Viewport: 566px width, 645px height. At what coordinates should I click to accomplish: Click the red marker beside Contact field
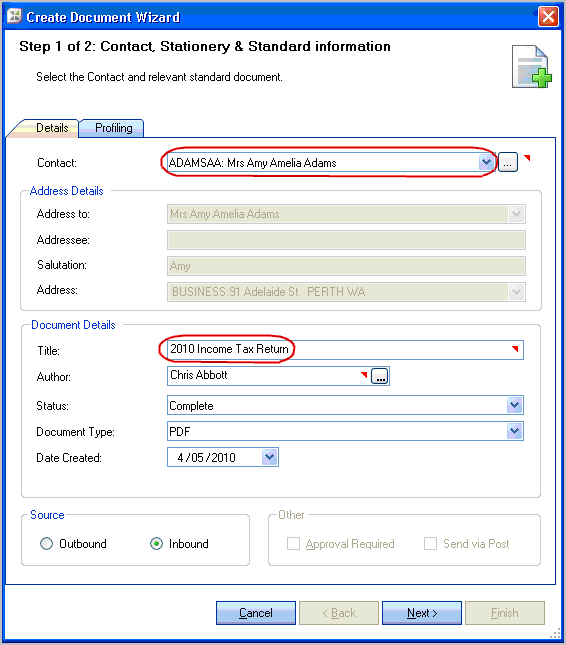527,158
